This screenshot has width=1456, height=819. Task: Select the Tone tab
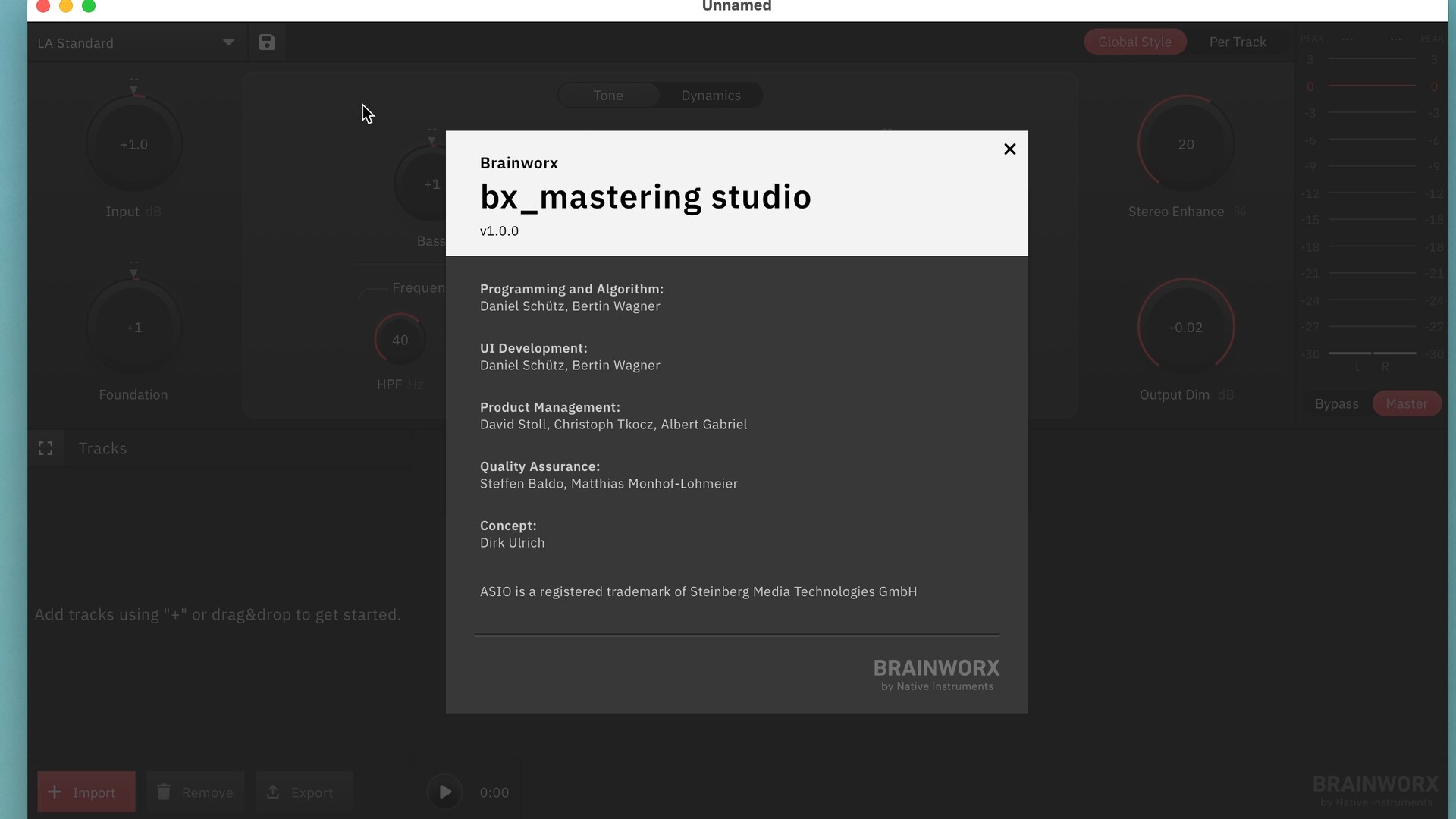(608, 96)
